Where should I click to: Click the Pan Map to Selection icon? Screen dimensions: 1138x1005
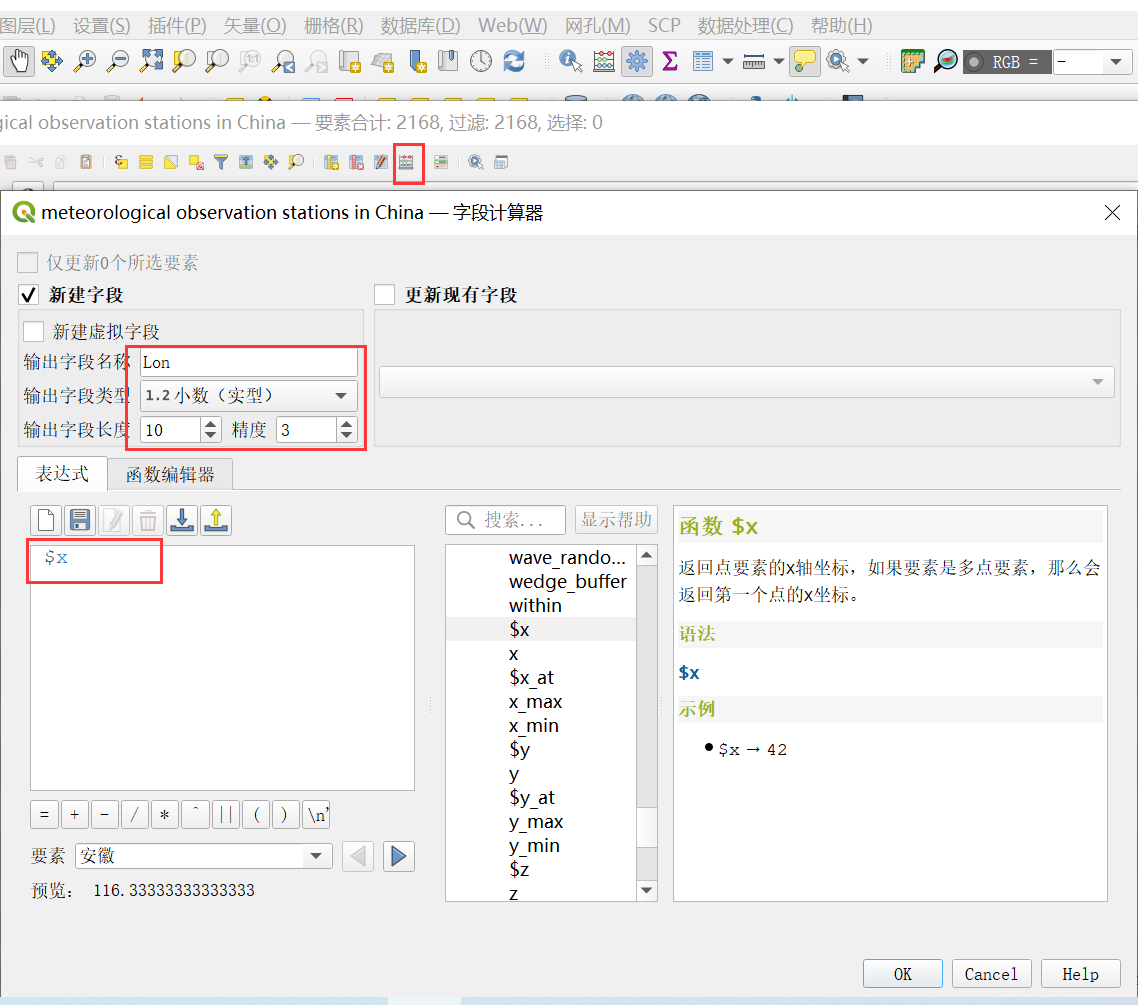tap(52, 61)
